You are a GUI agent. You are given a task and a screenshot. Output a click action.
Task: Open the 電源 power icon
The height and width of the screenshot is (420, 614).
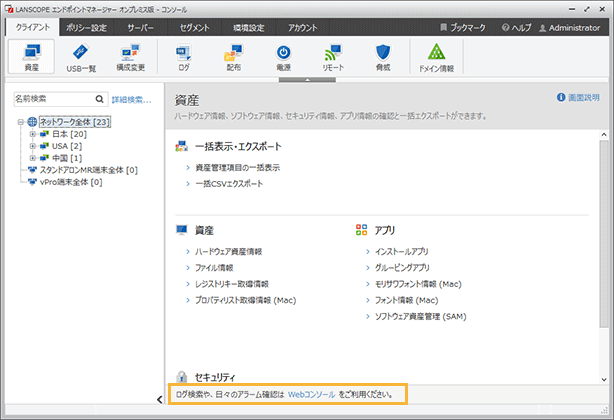[283, 56]
